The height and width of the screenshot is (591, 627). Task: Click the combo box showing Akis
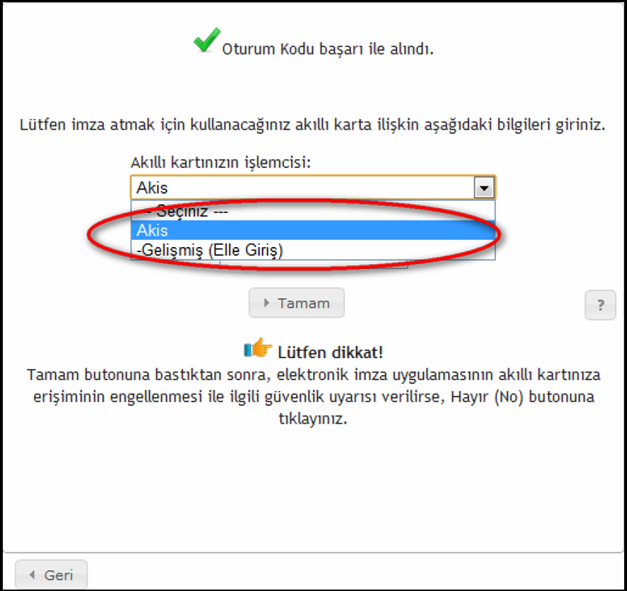(300, 187)
